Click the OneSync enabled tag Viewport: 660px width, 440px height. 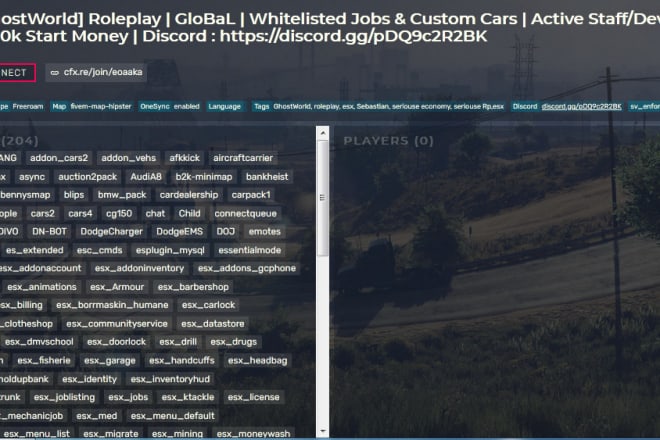click(x=170, y=107)
